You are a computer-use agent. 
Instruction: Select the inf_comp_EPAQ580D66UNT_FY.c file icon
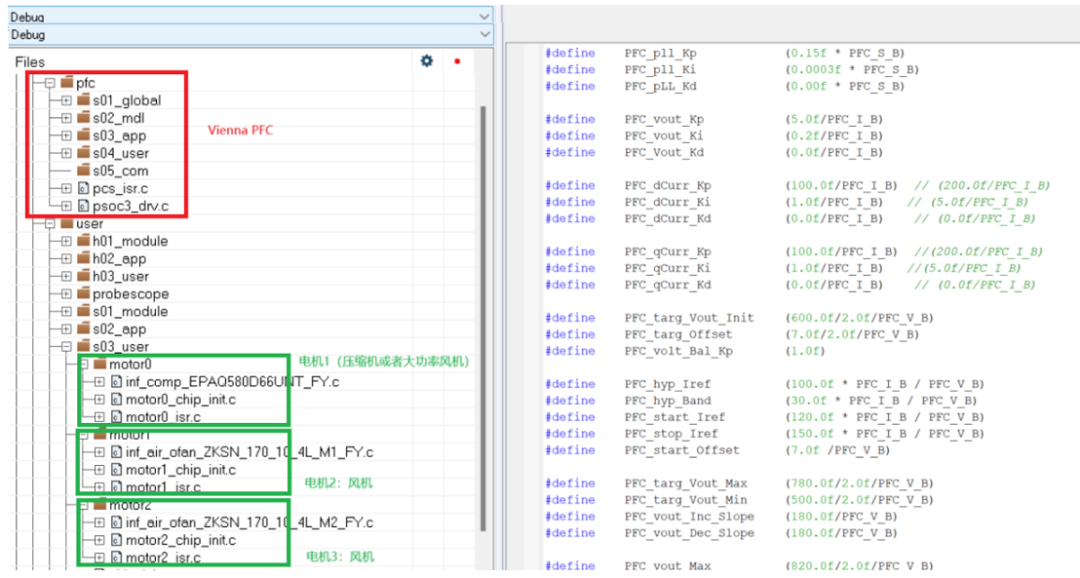click(x=116, y=382)
